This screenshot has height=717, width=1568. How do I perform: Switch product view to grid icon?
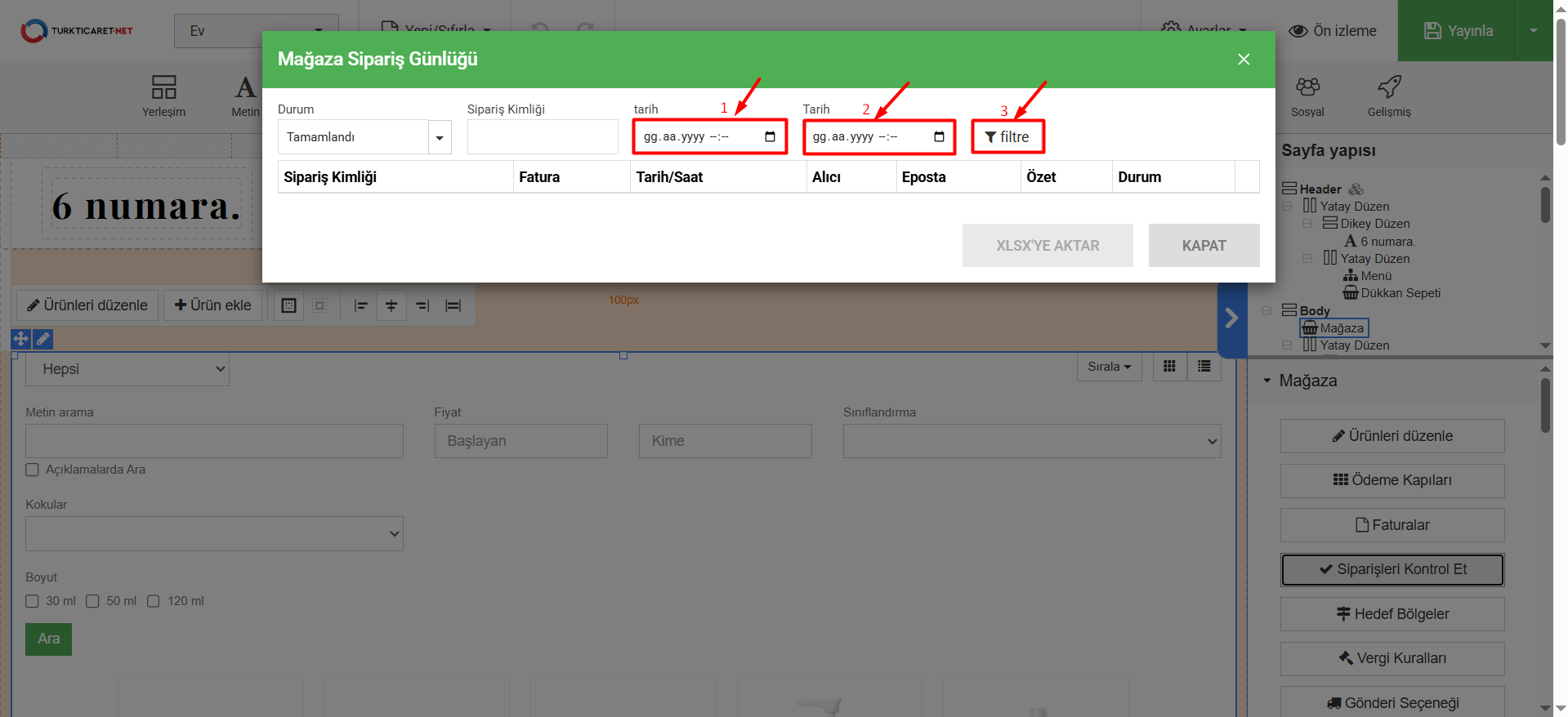tap(1169, 367)
